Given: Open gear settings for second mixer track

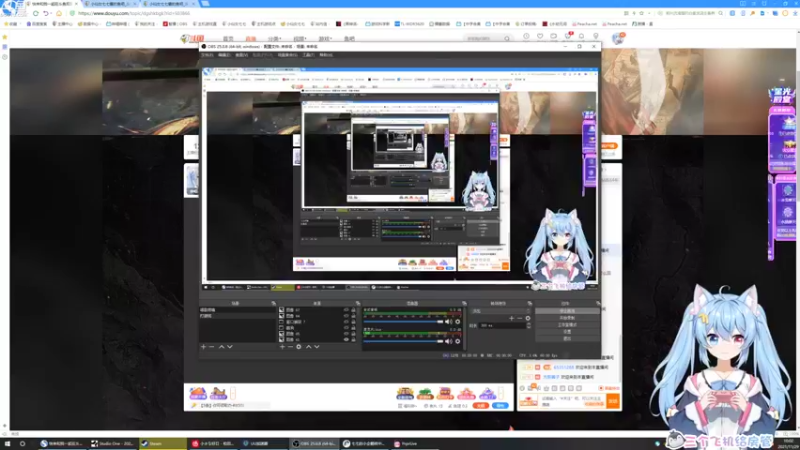Looking at the screenshot, I should [458, 341].
